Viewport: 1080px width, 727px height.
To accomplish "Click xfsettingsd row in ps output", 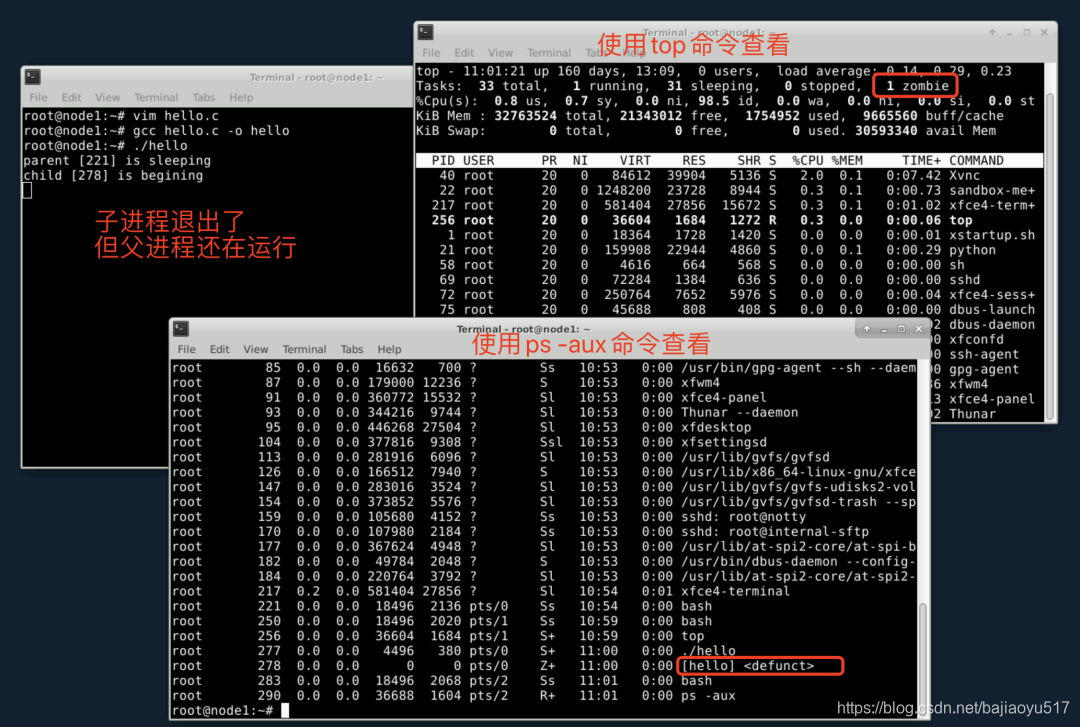I will 544,442.
